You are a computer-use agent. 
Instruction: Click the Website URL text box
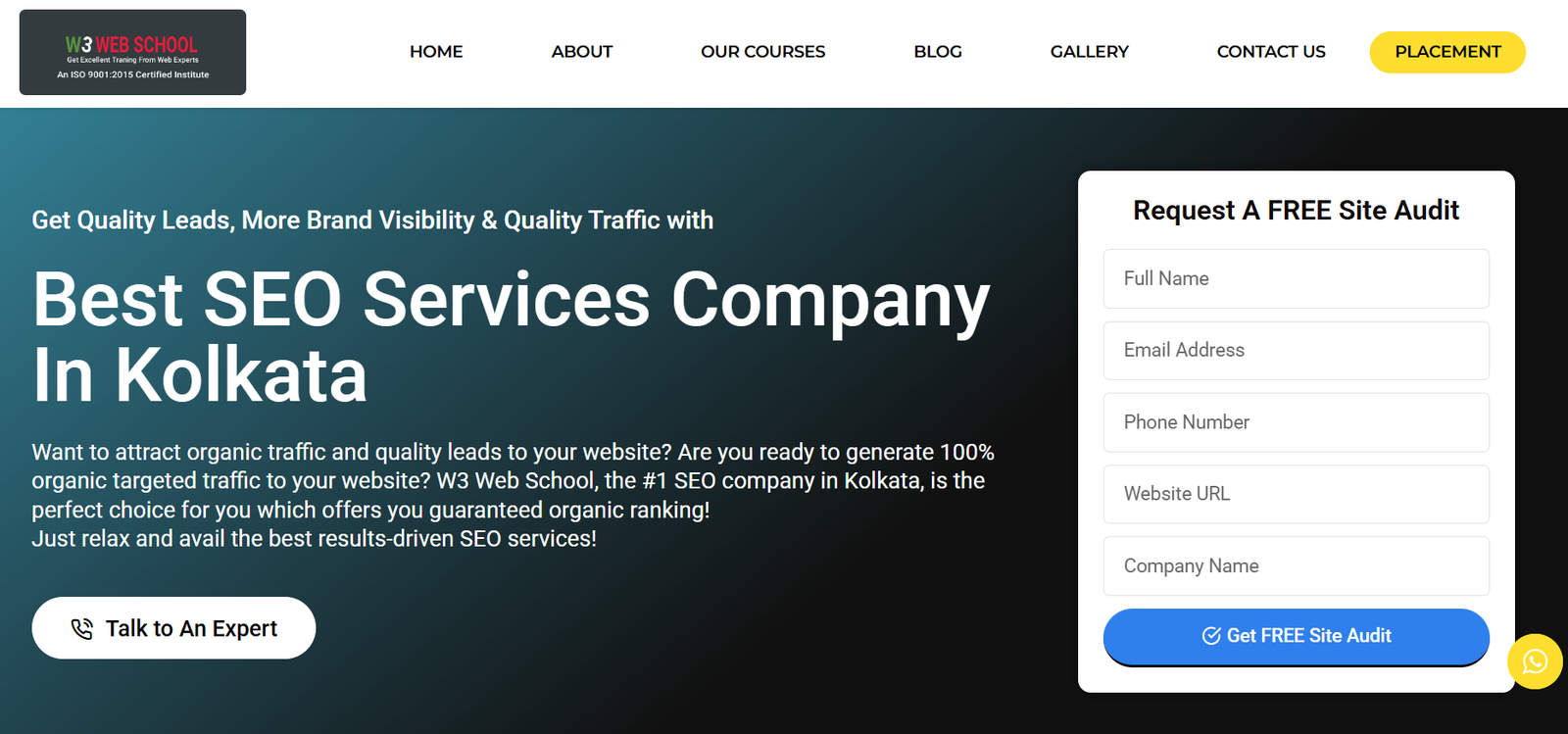[1296, 494]
